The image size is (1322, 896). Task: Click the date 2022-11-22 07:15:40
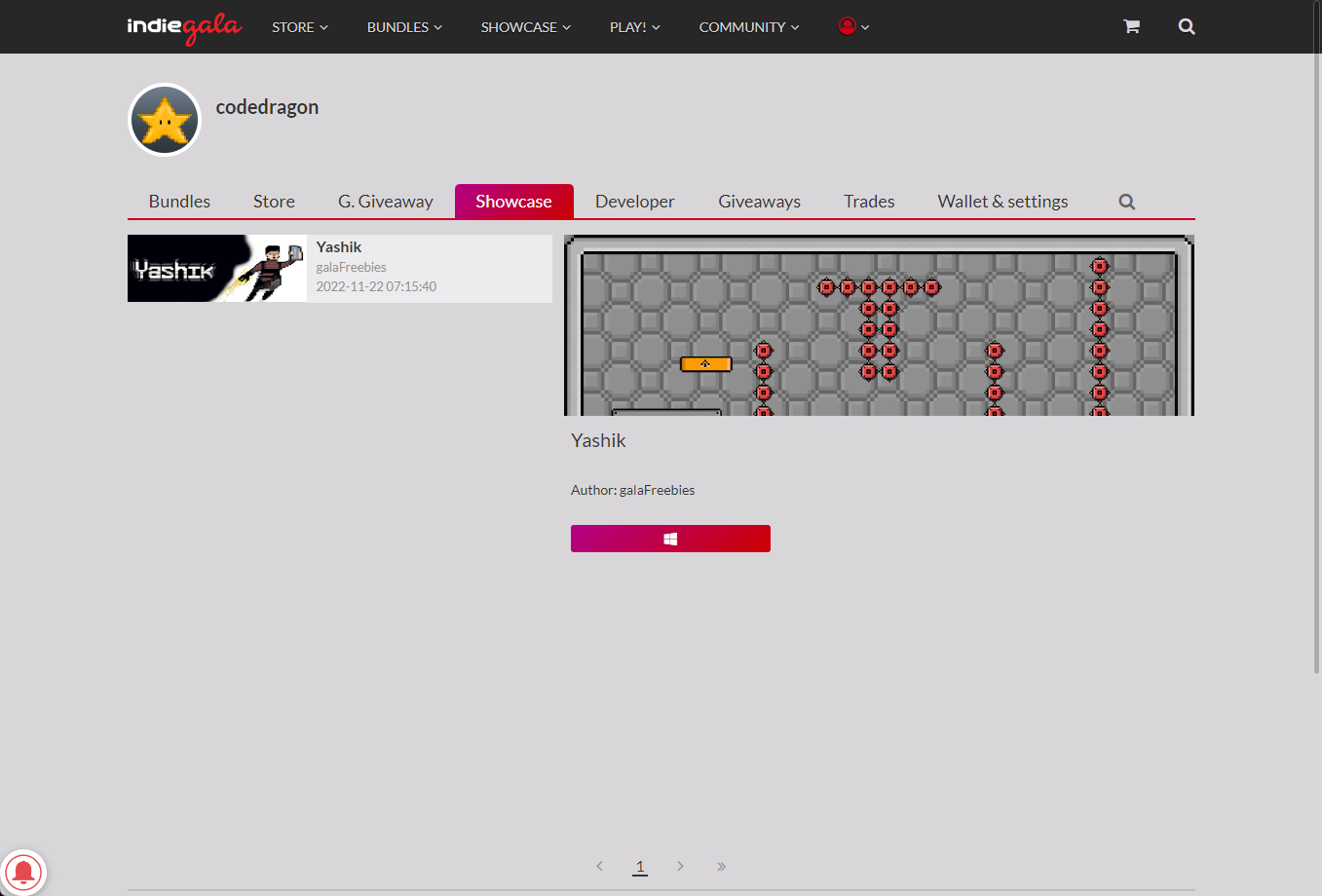click(376, 286)
